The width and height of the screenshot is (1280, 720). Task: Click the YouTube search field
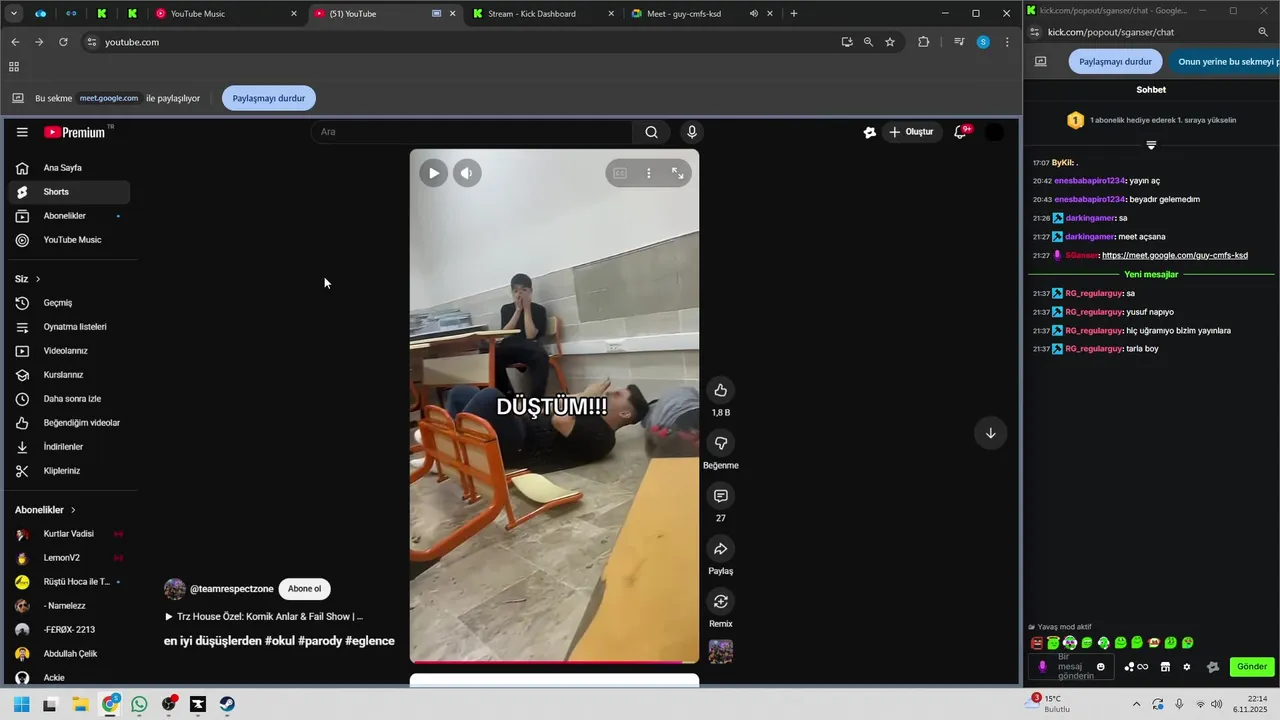472,132
